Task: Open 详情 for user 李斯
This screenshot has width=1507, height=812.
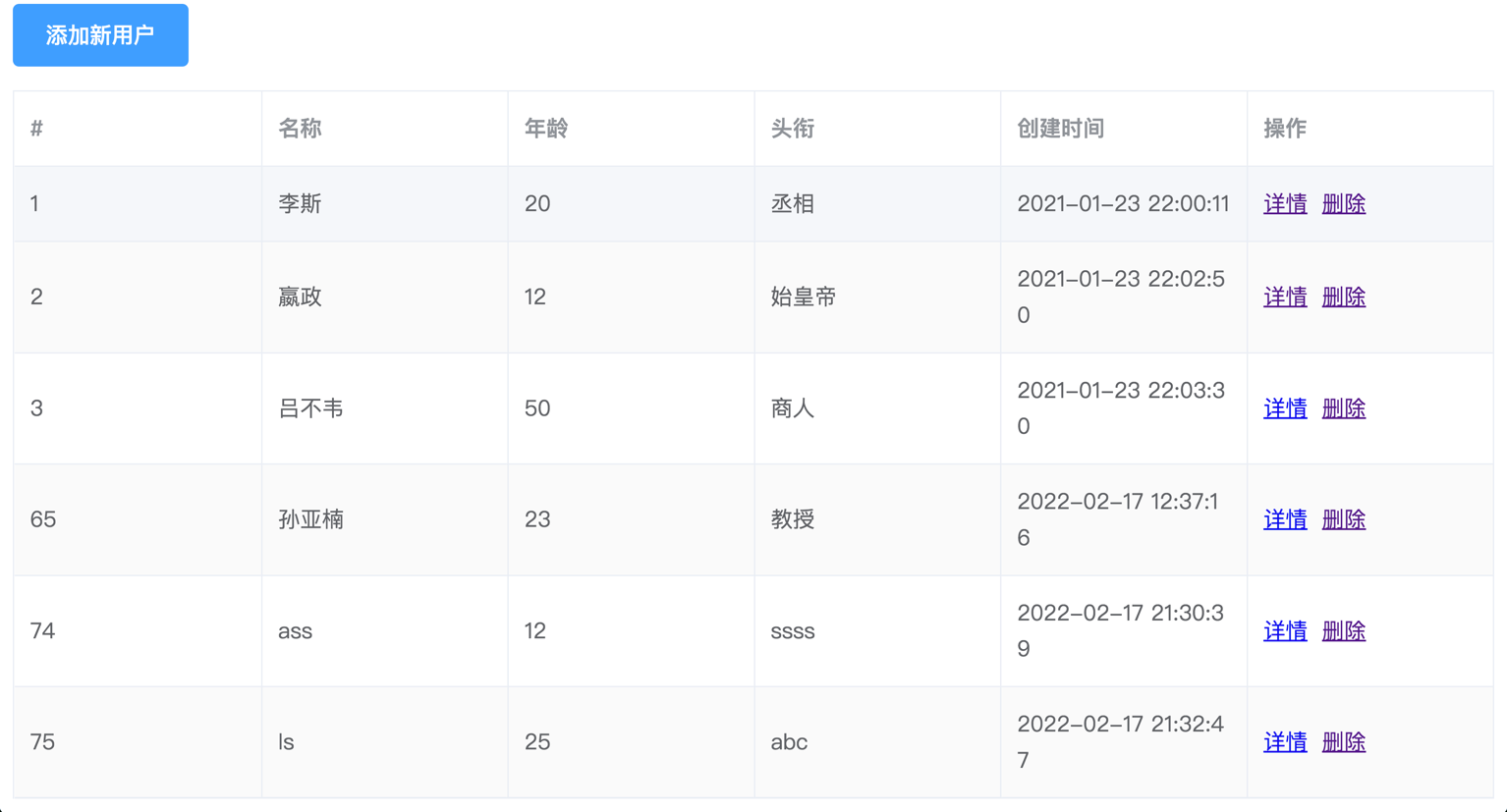Action: 1285,204
